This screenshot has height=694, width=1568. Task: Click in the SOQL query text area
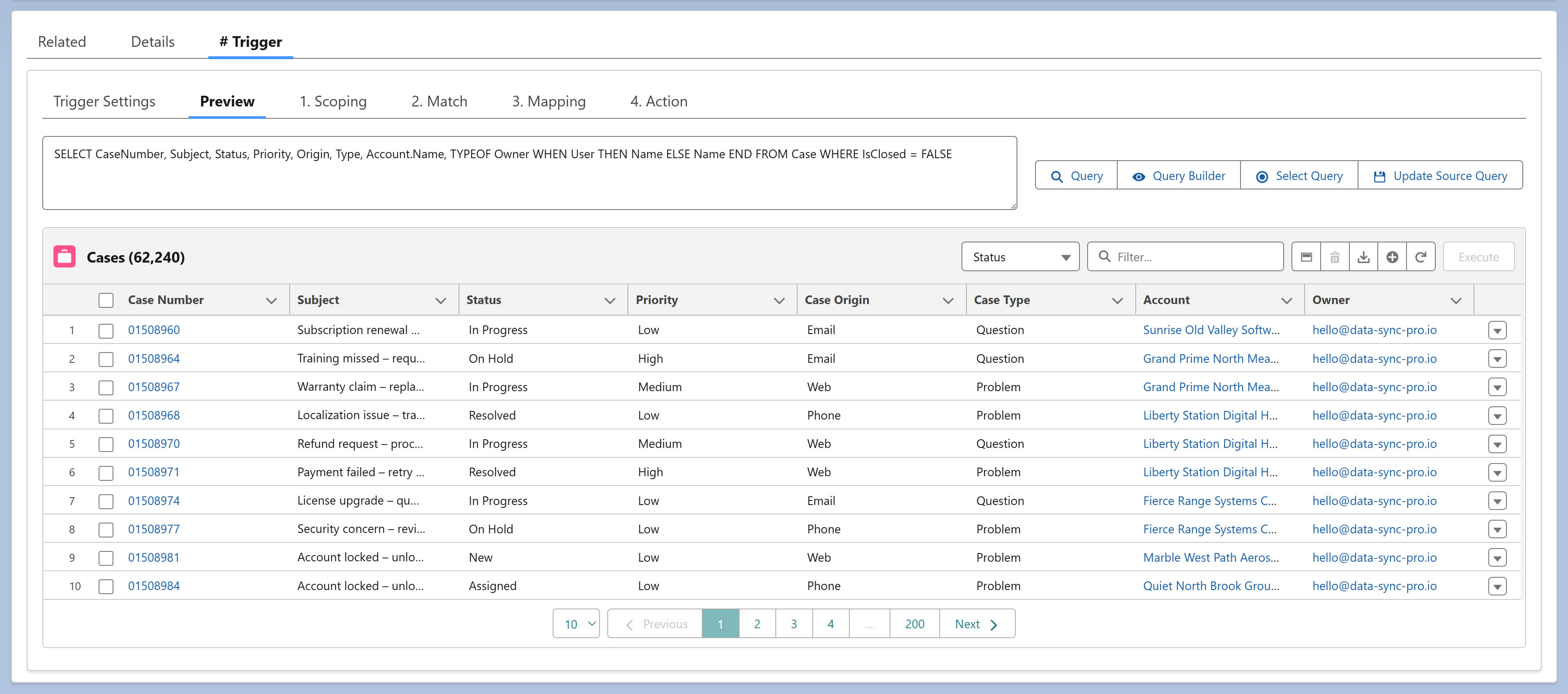pyautogui.click(x=529, y=173)
